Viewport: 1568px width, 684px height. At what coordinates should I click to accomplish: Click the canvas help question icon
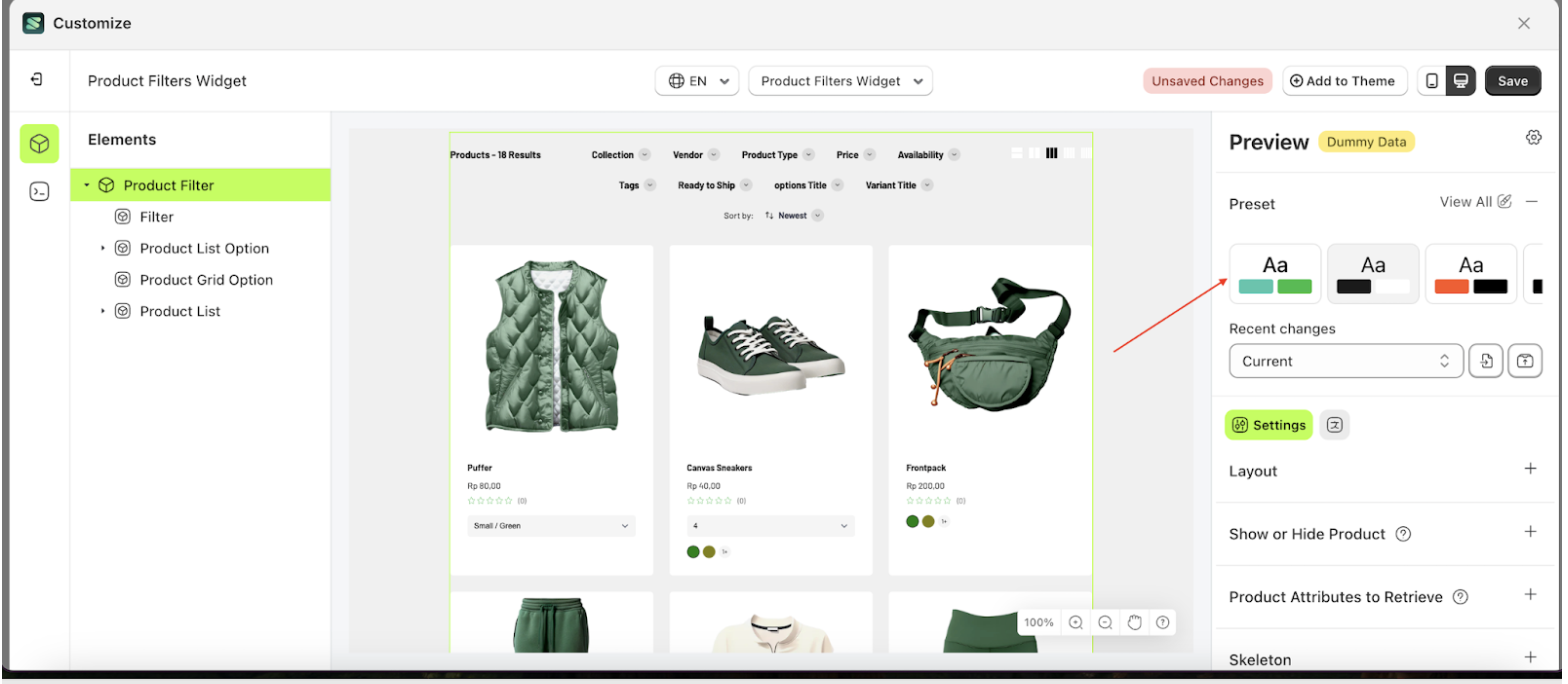coord(1163,622)
